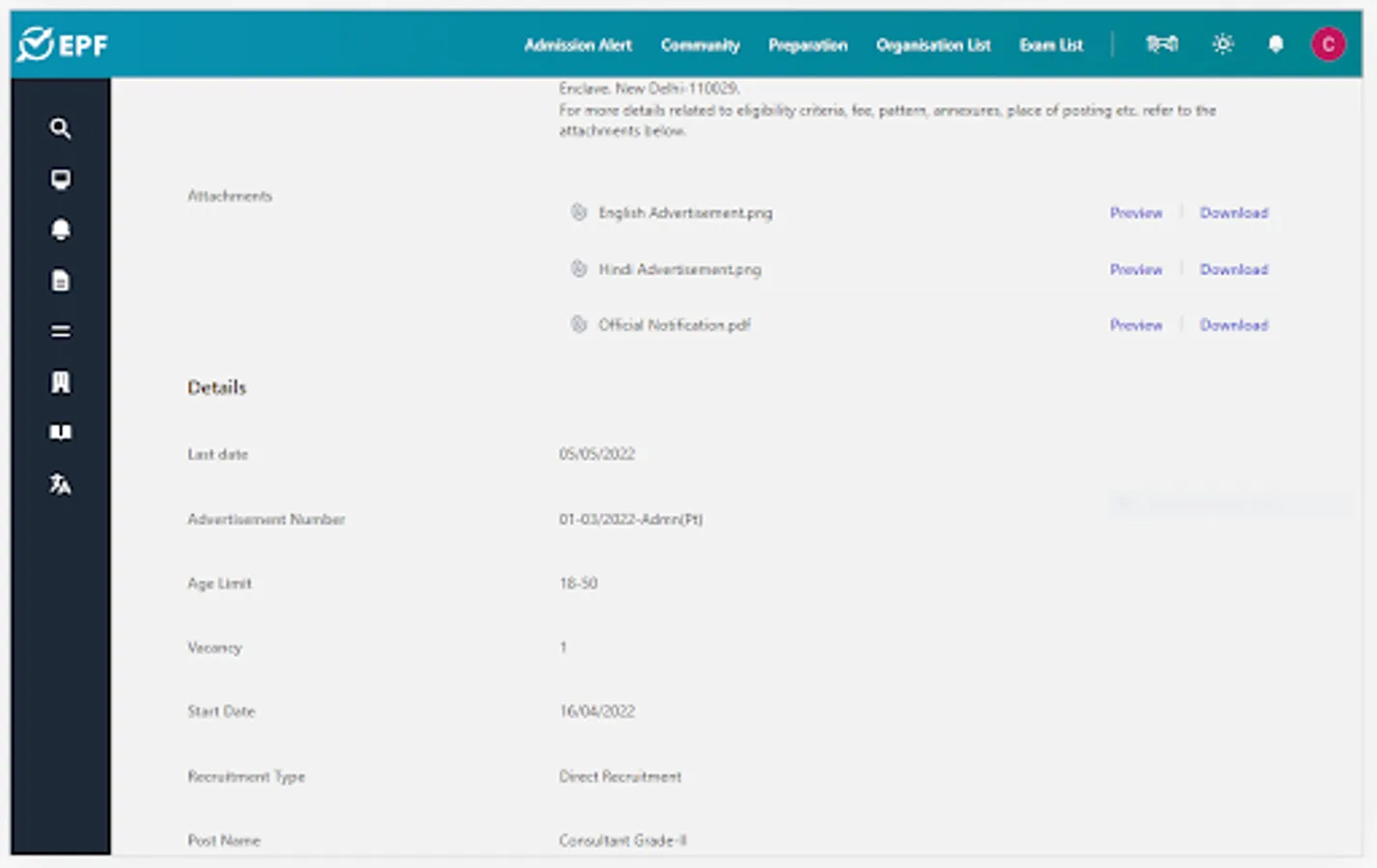Viewport: 1377px width, 868px height.
Task: Click the Age Limit label
Action: (x=219, y=583)
